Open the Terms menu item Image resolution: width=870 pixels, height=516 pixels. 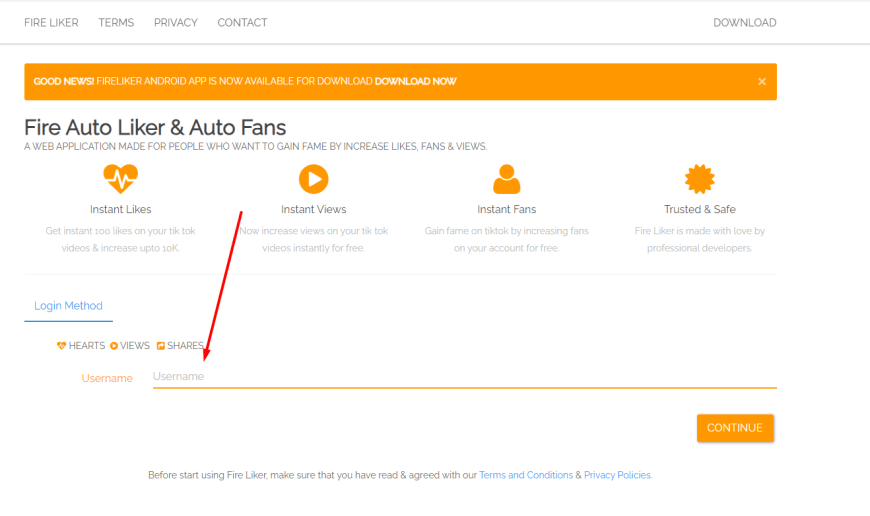click(x=116, y=22)
